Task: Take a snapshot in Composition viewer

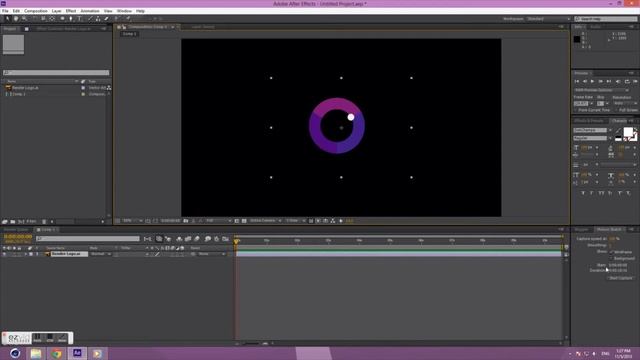Action: [186, 221]
